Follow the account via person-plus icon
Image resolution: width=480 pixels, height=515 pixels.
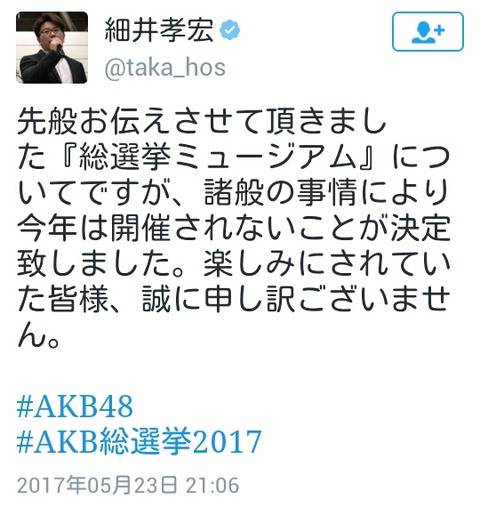tap(428, 32)
